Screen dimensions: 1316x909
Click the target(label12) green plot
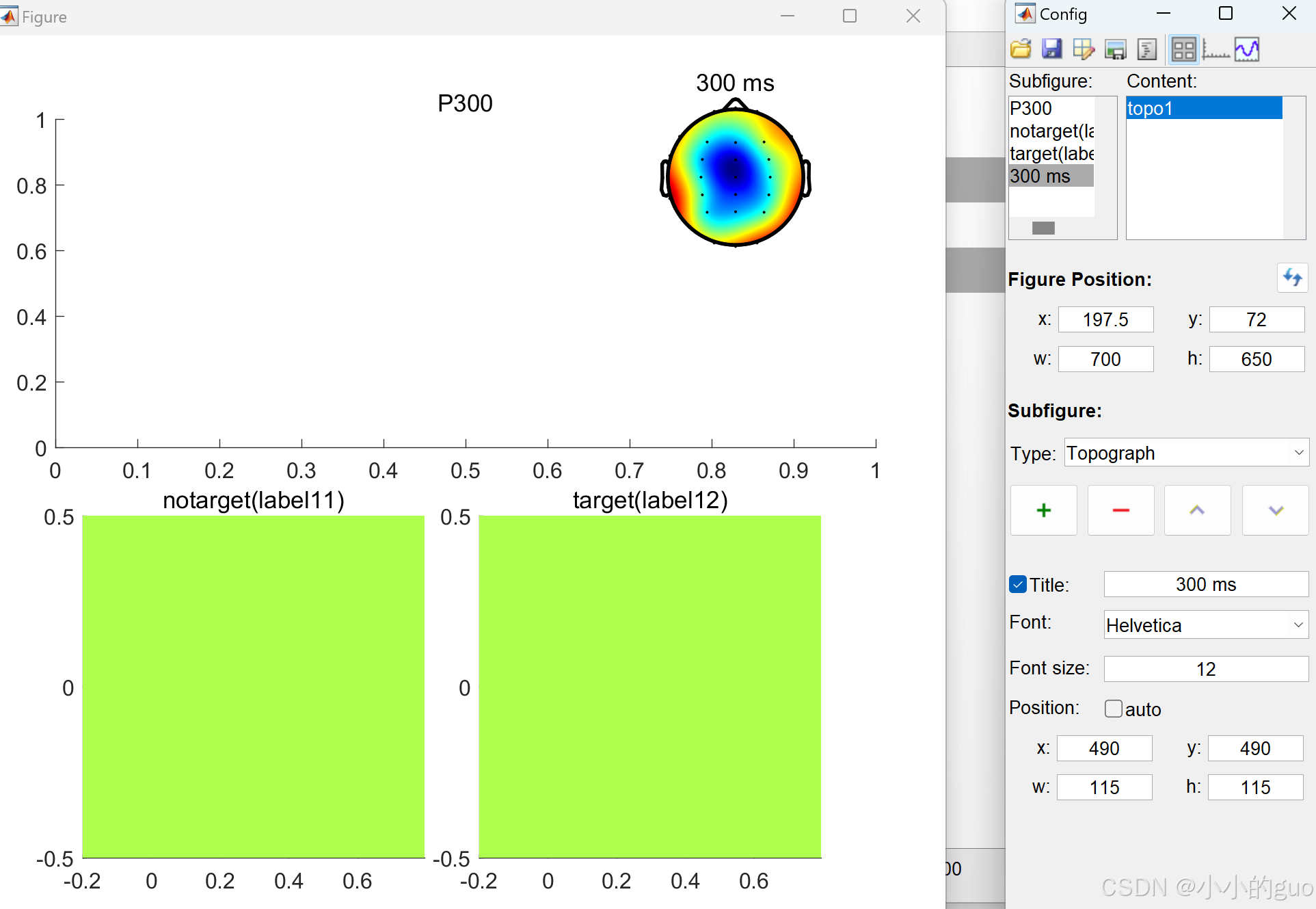click(x=650, y=687)
